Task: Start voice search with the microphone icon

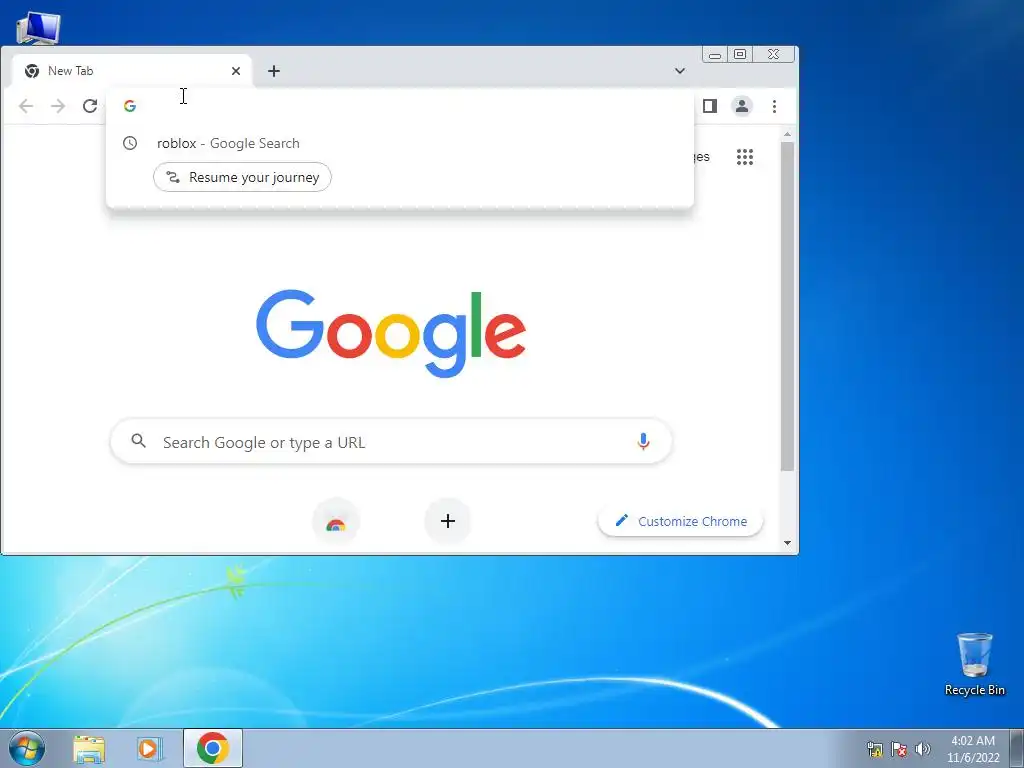Action: point(643,441)
